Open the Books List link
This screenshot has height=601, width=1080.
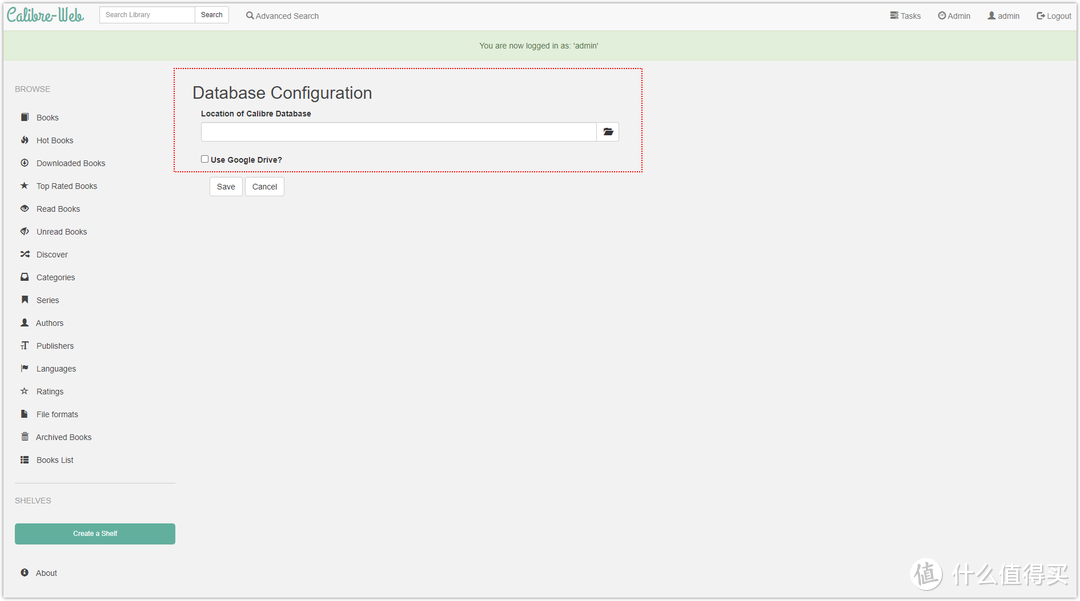pos(55,460)
